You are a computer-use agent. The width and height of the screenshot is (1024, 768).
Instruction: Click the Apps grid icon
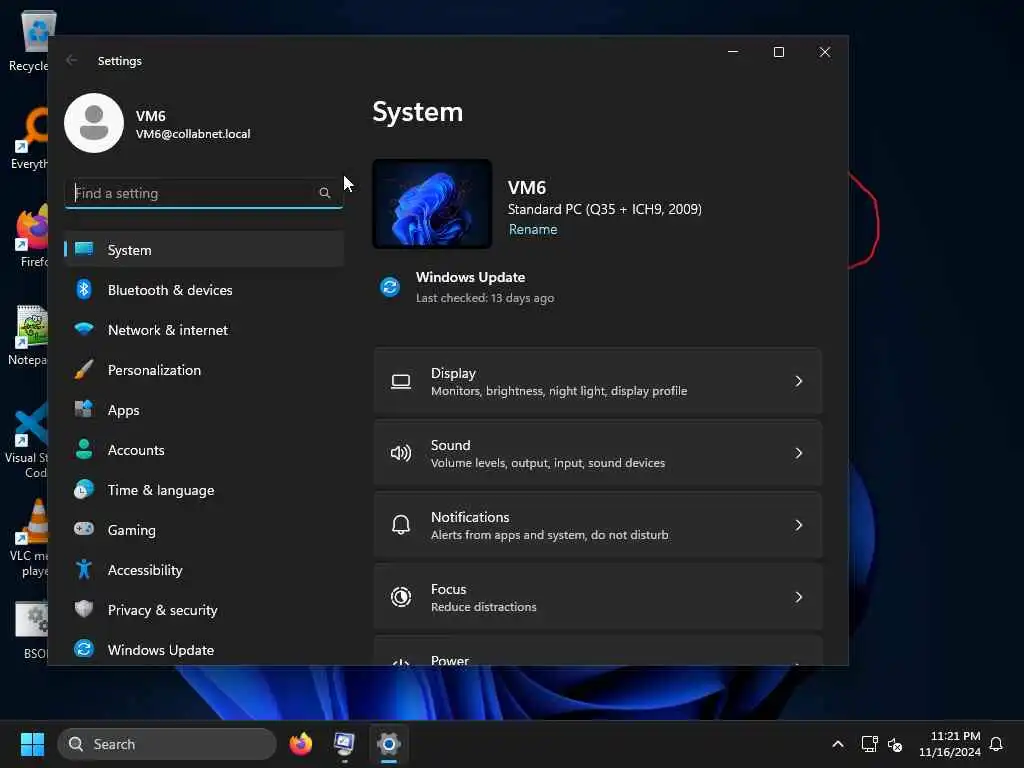click(x=84, y=409)
